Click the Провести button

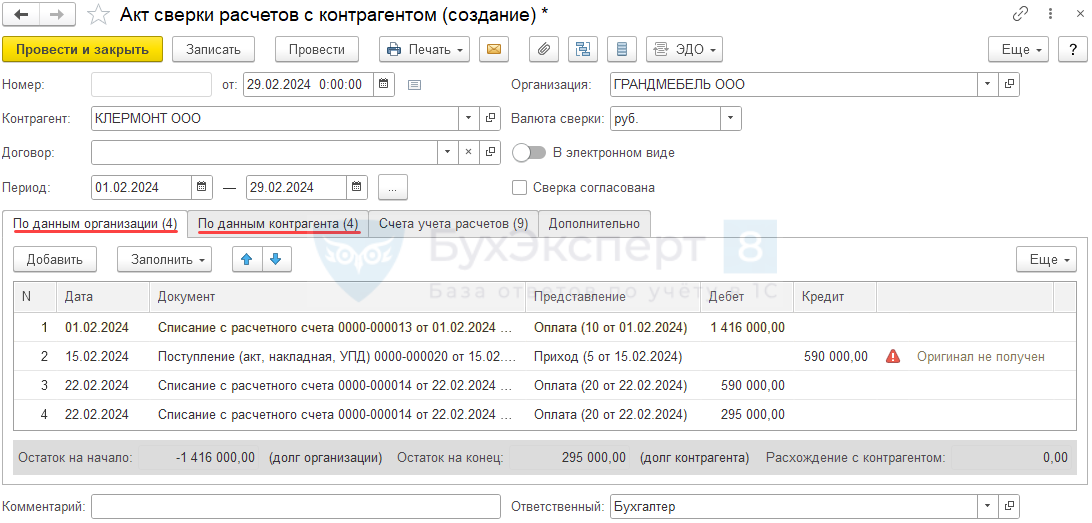pos(317,49)
